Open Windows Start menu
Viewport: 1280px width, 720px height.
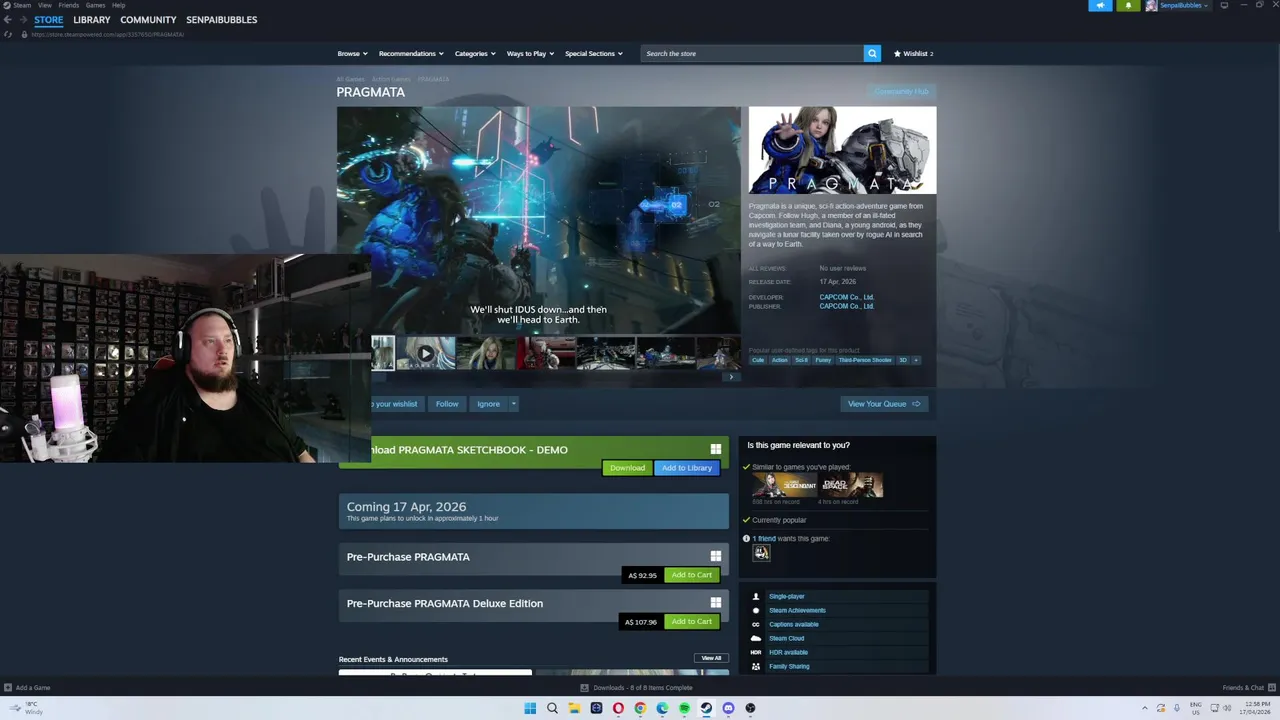click(530, 708)
